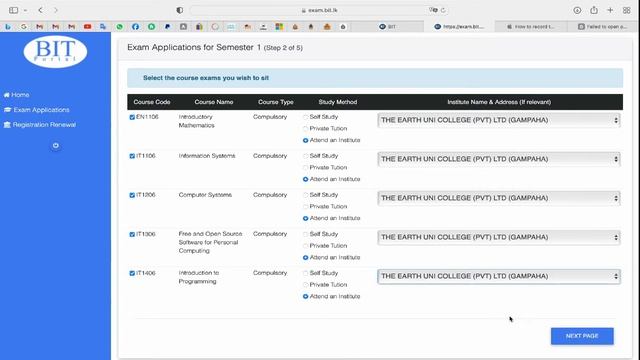The width and height of the screenshot is (640, 360).
Task: Toggle the Safari sidebar button
Action: coord(13,10)
